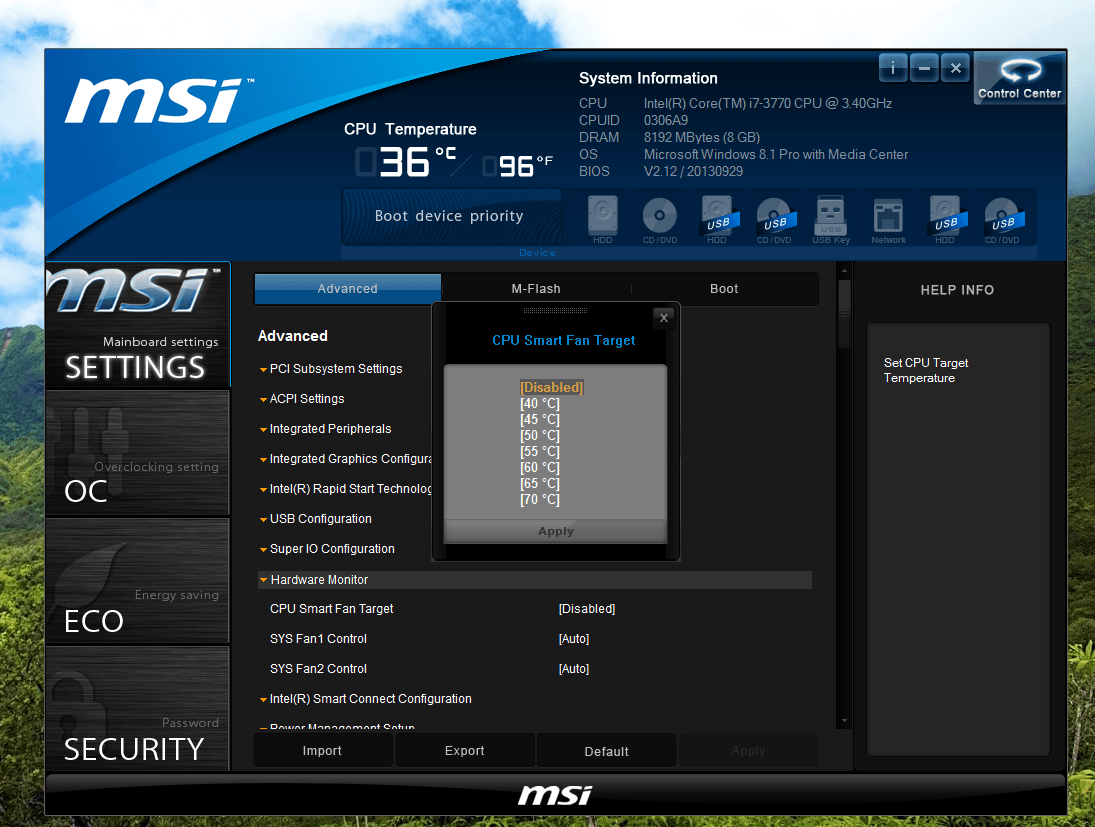Screen dimensions: 1095x827
Task: Click the Export button
Action: coord(465,751)
